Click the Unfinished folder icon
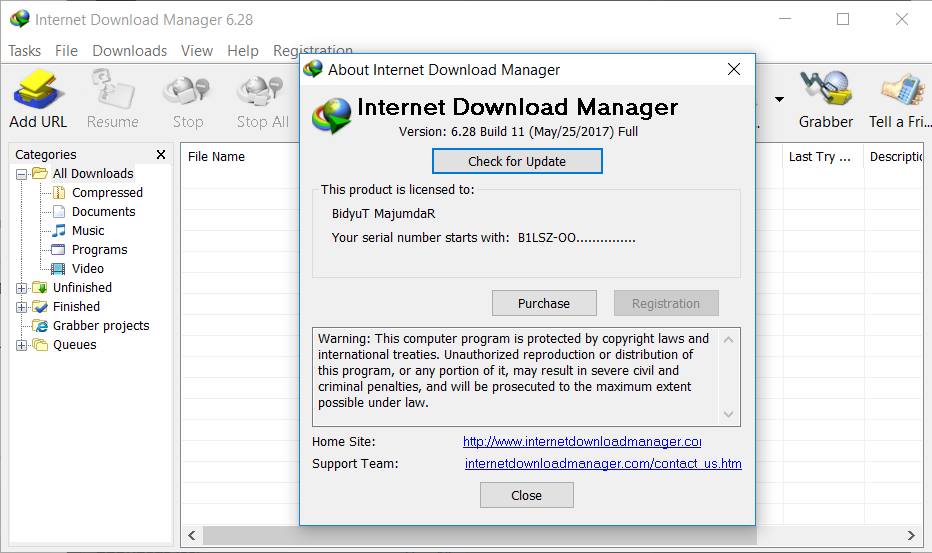This screenshot has width=932, height=553. click(40, 288)
